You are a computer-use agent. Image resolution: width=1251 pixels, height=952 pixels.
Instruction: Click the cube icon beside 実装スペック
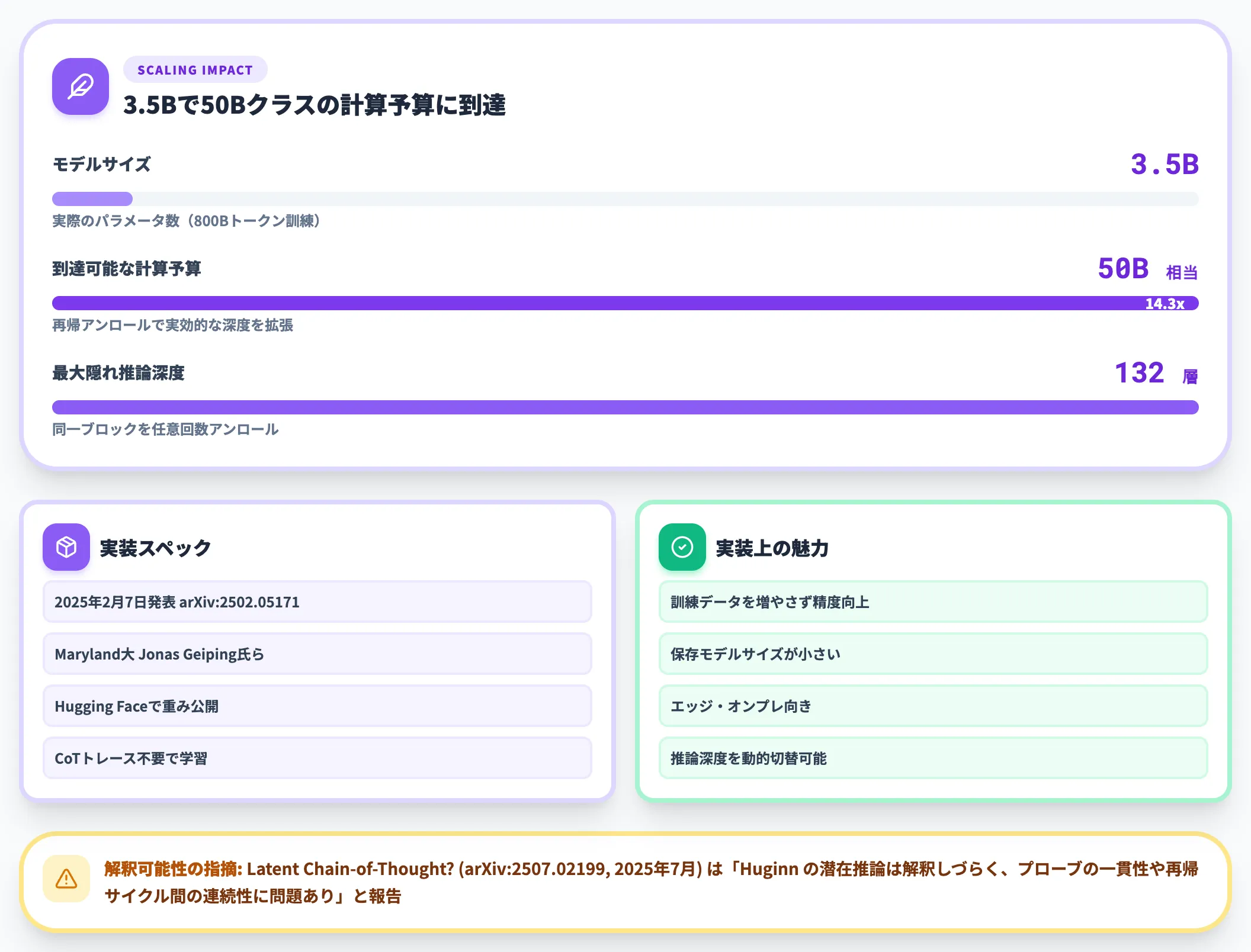tap(66, 547)
